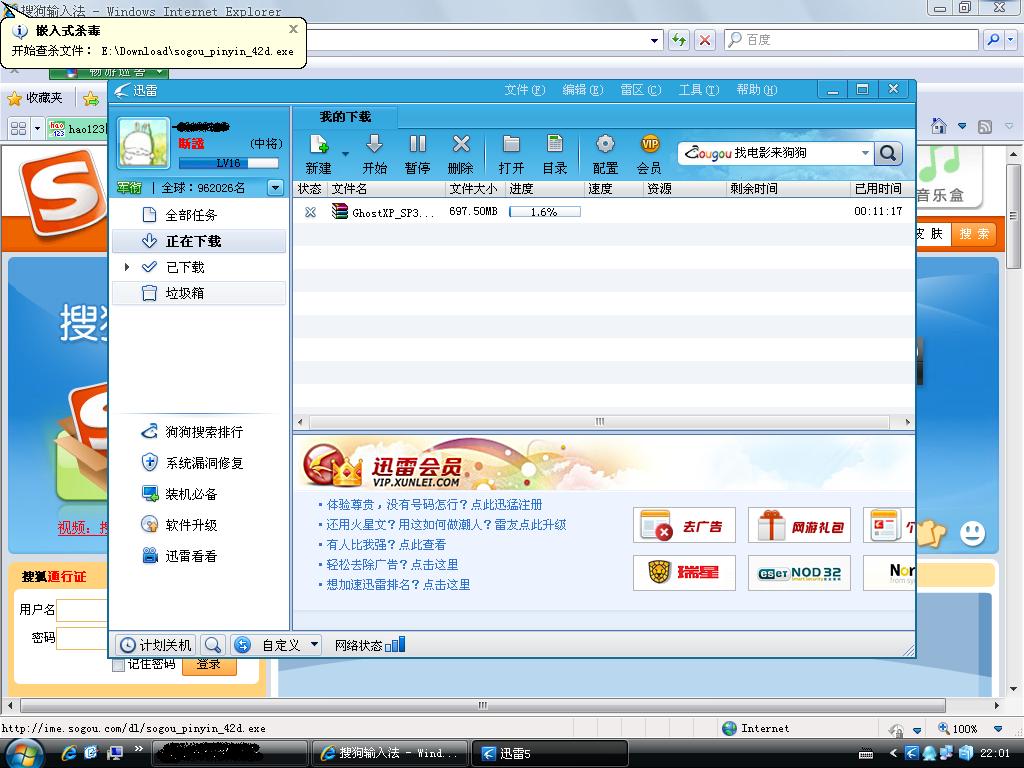This screenshot has height=768, width=1024.
Task: Expand the 已下载 tree node arrow
Action: point(127,267)
